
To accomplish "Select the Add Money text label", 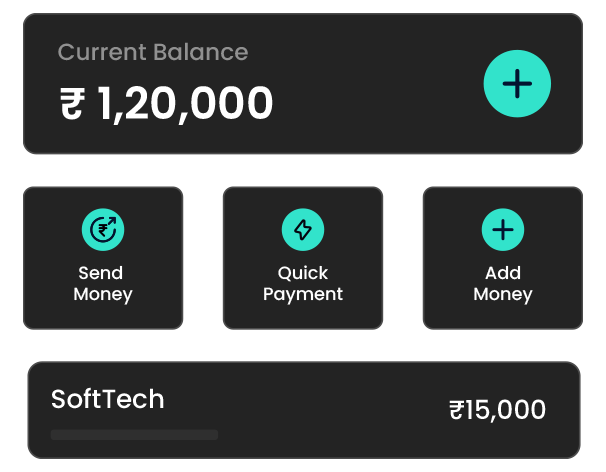I will (502, 284).
